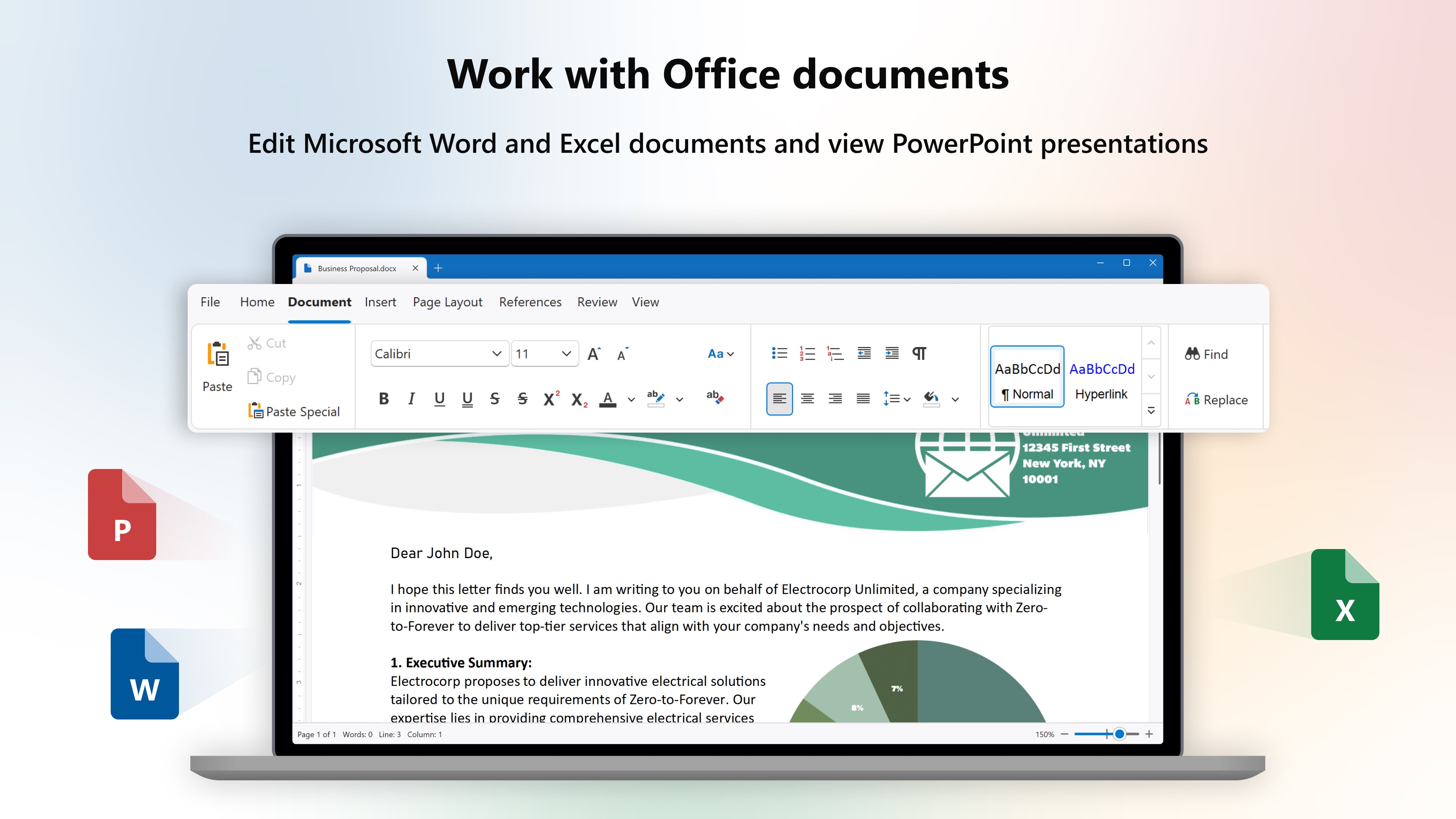The height and width of the screenshot is (819, 1456).
Task: Apply subscript formatting
Action: 579,400
